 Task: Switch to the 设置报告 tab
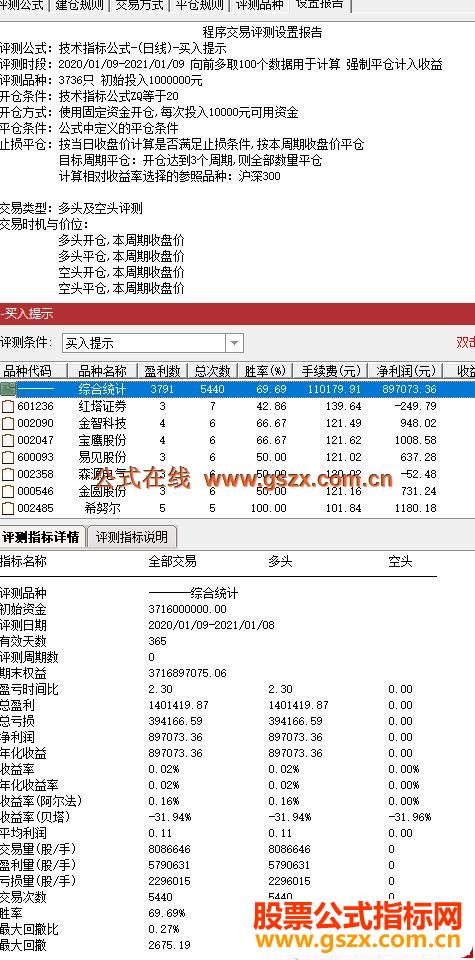pos(320,6)
